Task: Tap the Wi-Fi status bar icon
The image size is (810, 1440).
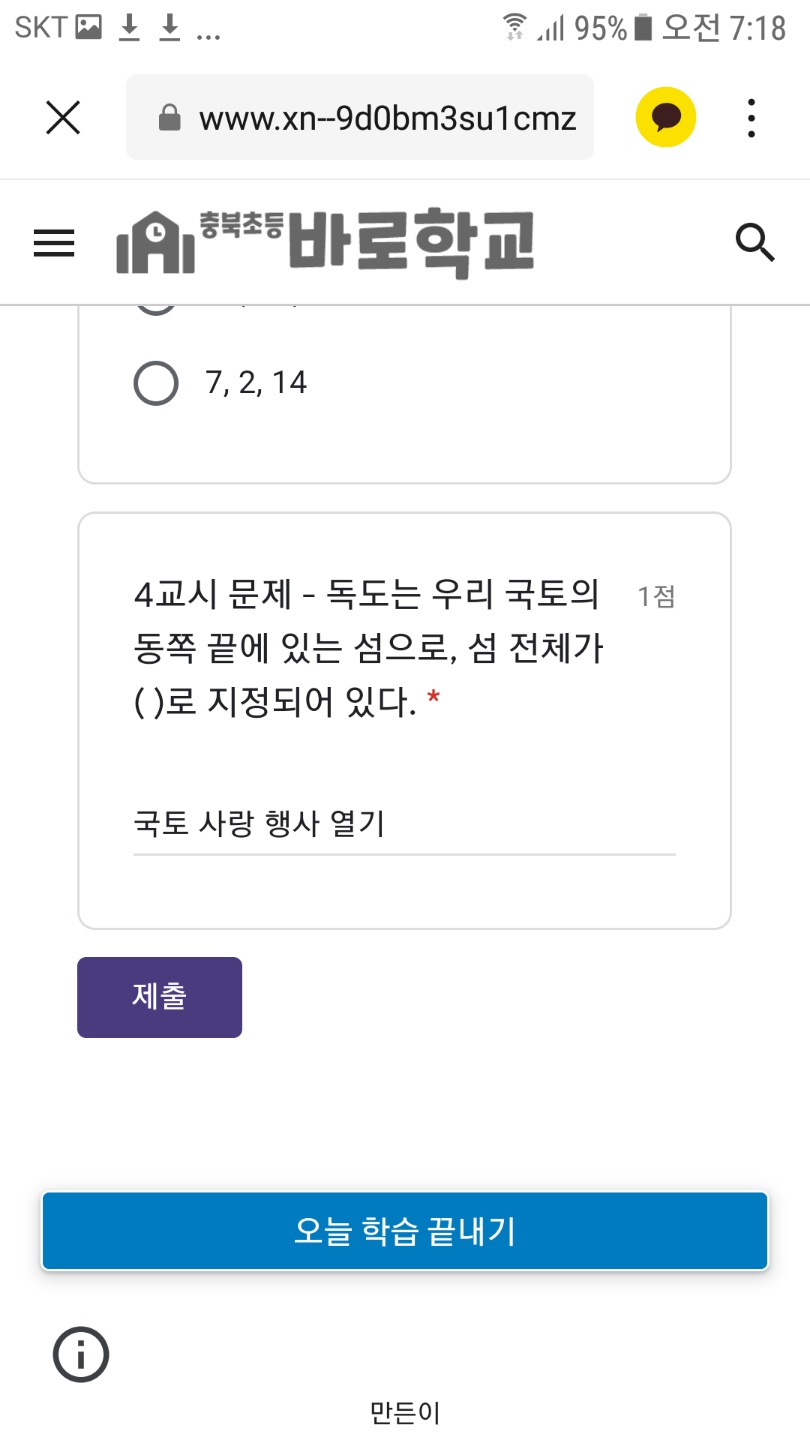Action: click(x=515, y=28)
